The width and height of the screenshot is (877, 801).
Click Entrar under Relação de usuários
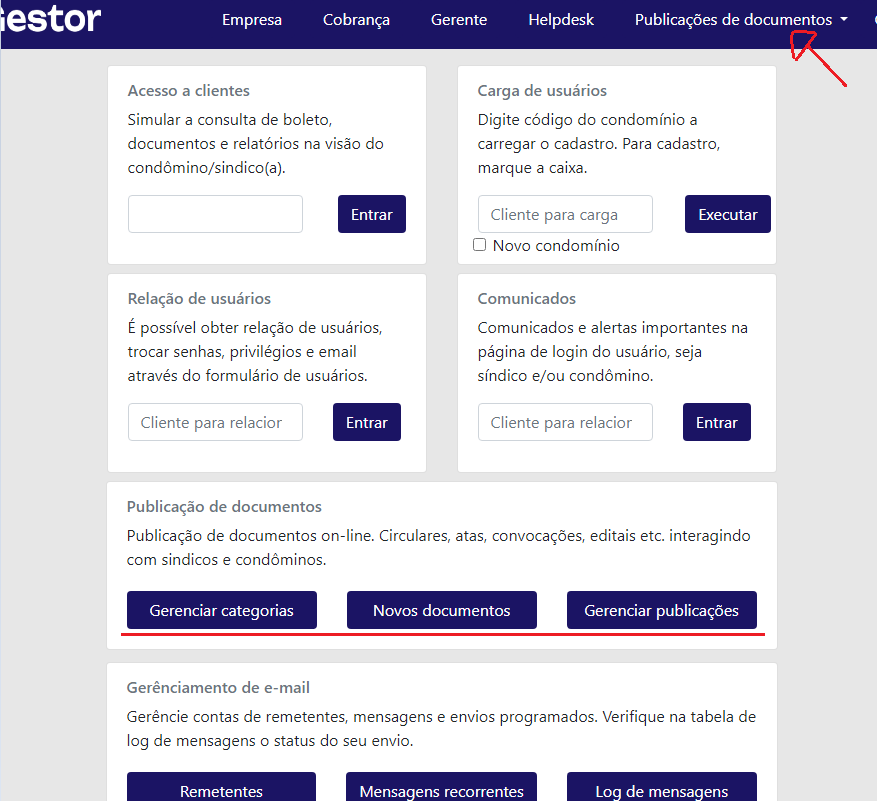pyautogui.click(x=366, y=421)
